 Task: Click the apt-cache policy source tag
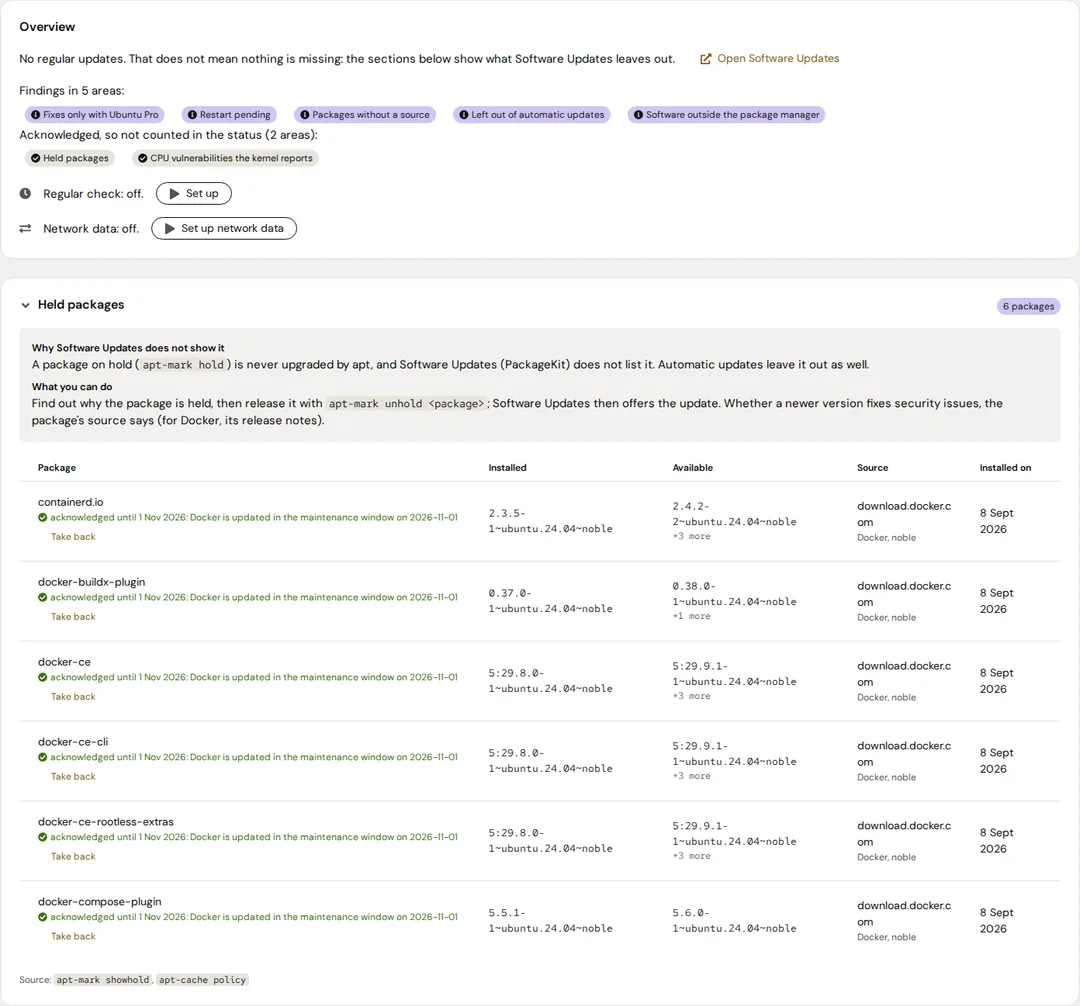pos(202,980)
